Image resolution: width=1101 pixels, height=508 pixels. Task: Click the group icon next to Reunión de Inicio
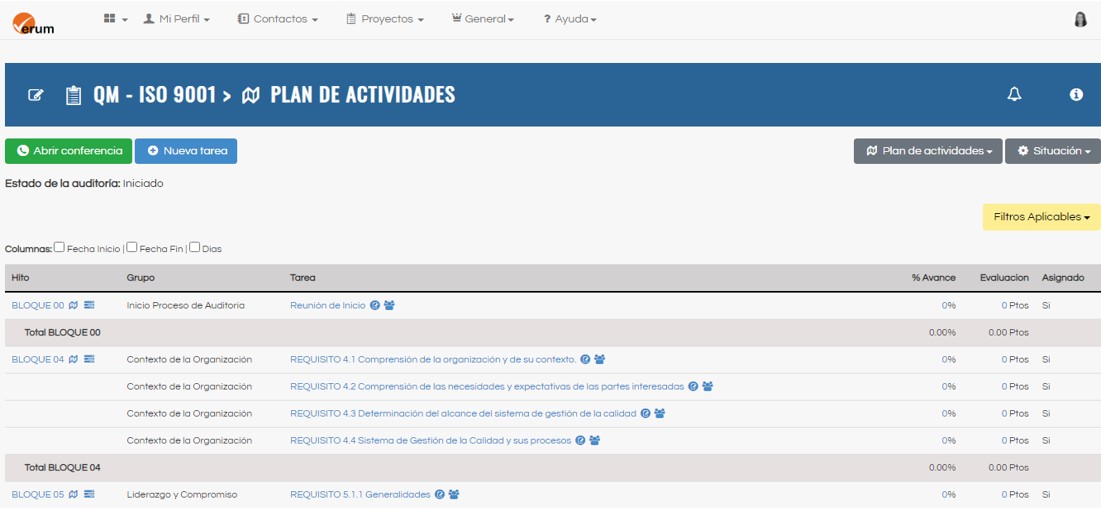[x=389, y=305]
